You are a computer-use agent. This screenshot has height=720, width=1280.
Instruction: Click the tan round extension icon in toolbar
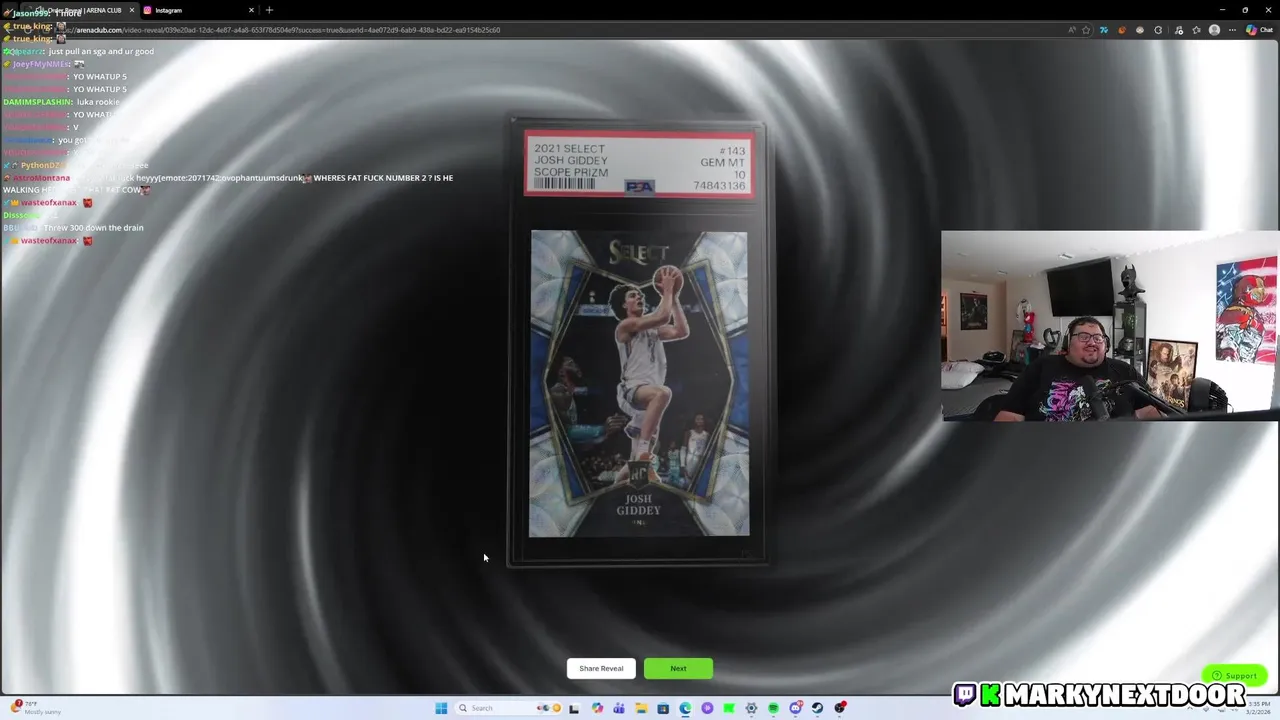click(x=1140, y=30)
